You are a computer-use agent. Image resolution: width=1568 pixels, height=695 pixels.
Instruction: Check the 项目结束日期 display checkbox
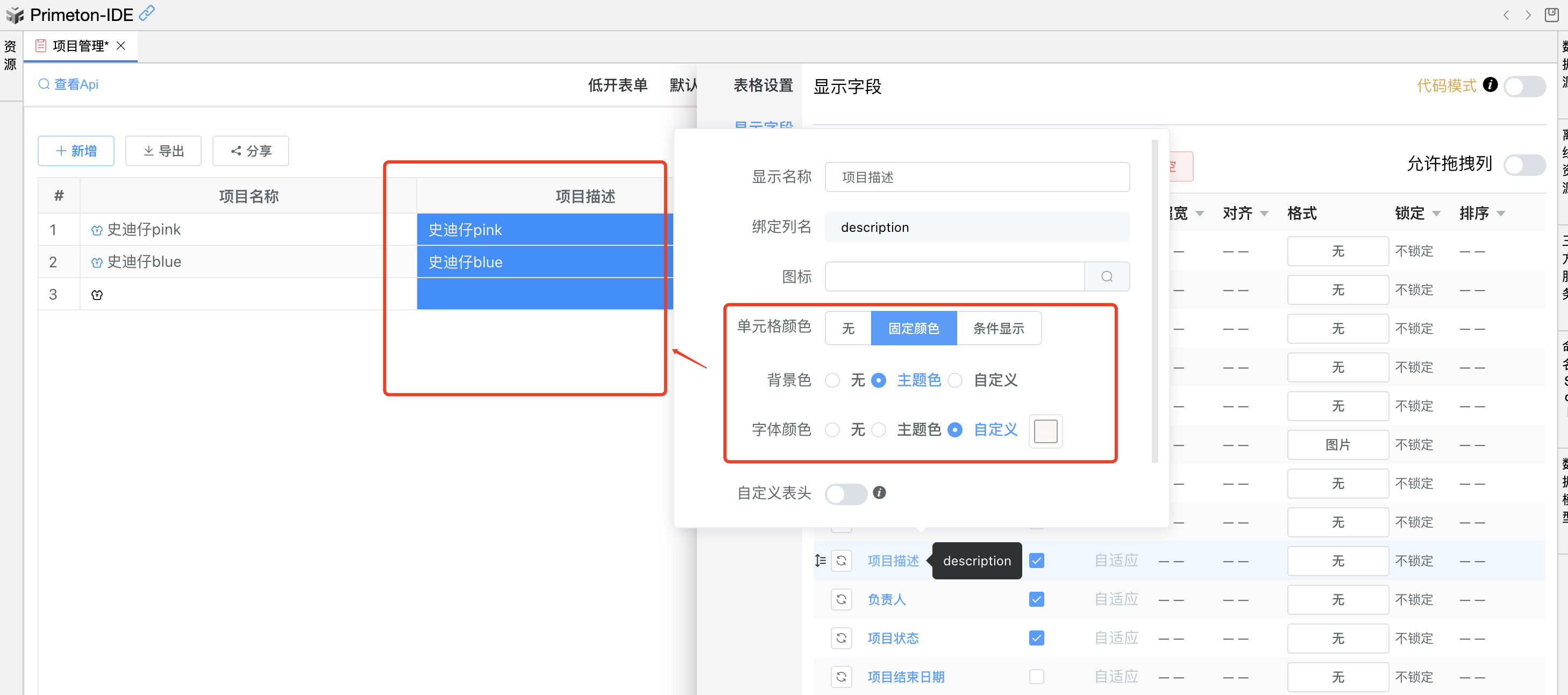coord(1036,677)
